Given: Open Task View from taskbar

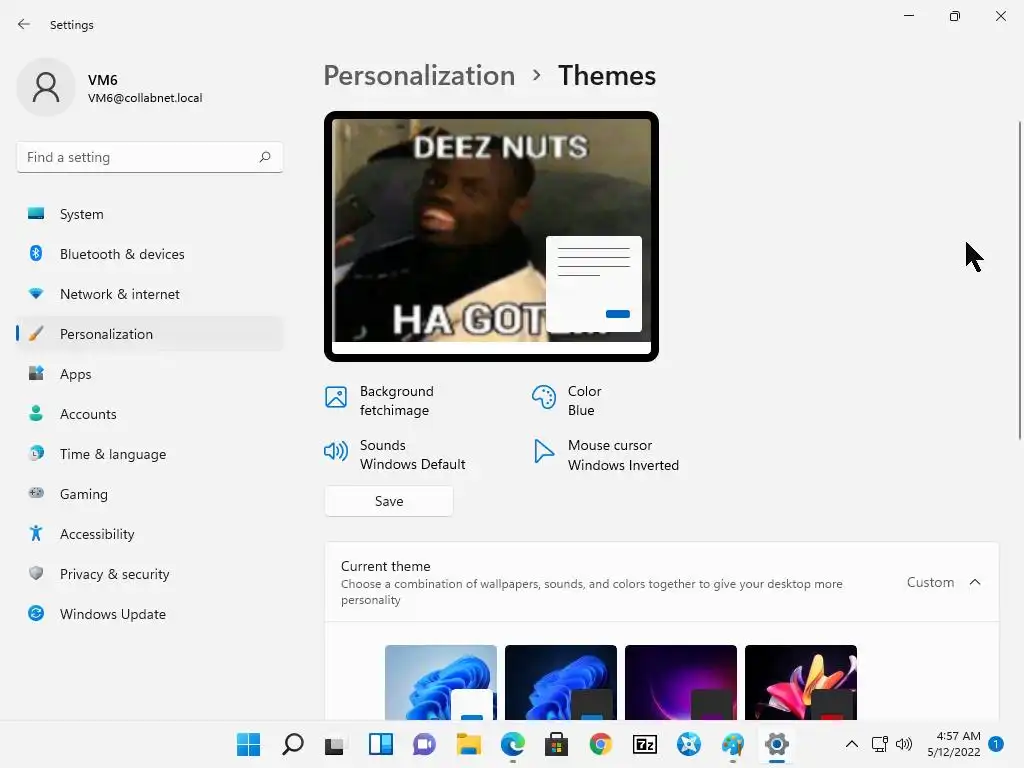Looking at the screenshot, I should pyautogui.click(x=336, y=744).
